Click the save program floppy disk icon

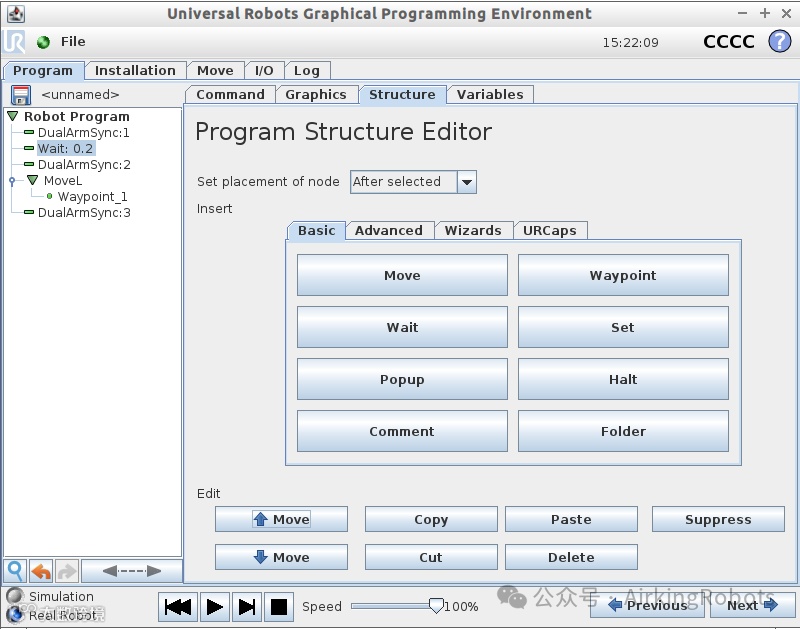click(20, 95)
